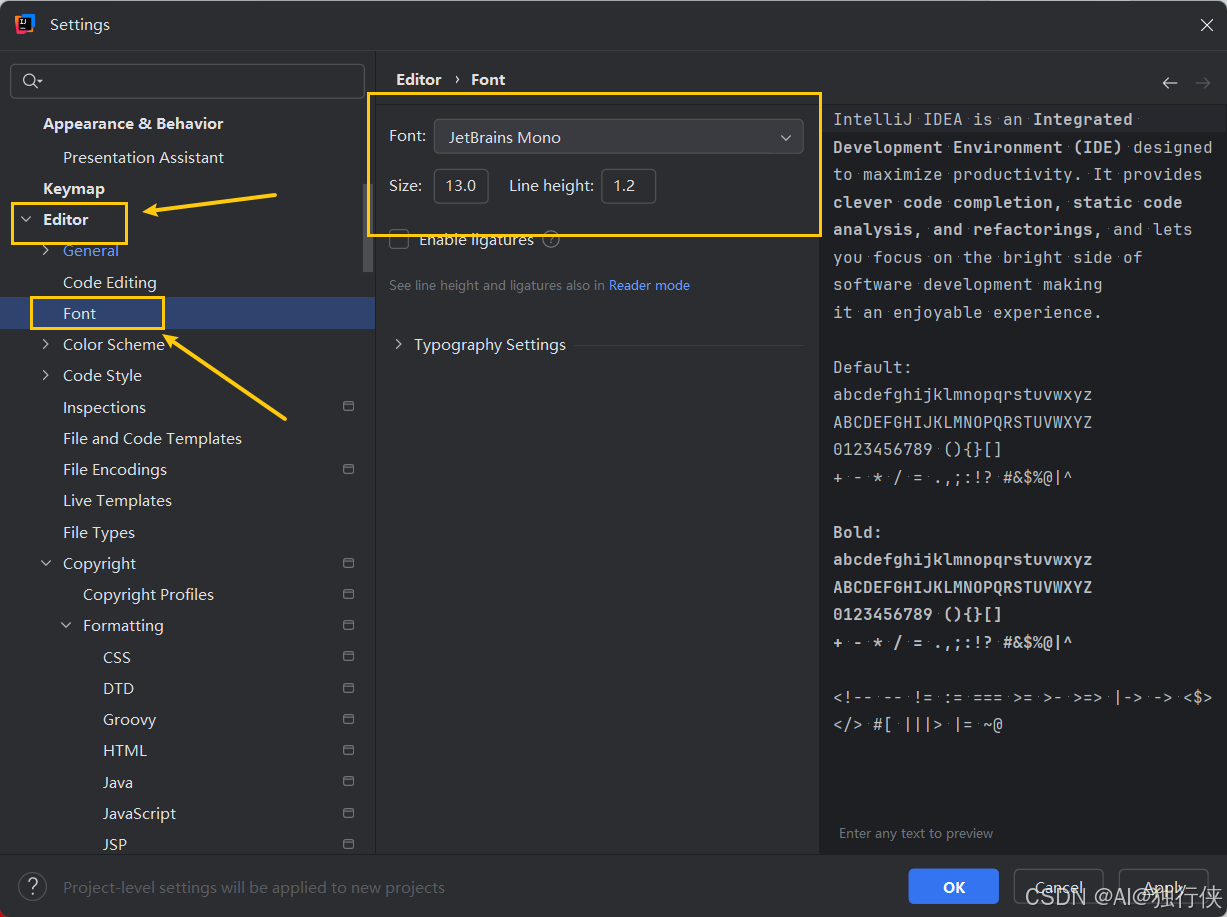
Task: Click the settings tree scrollbar
Action: (368, 227)
